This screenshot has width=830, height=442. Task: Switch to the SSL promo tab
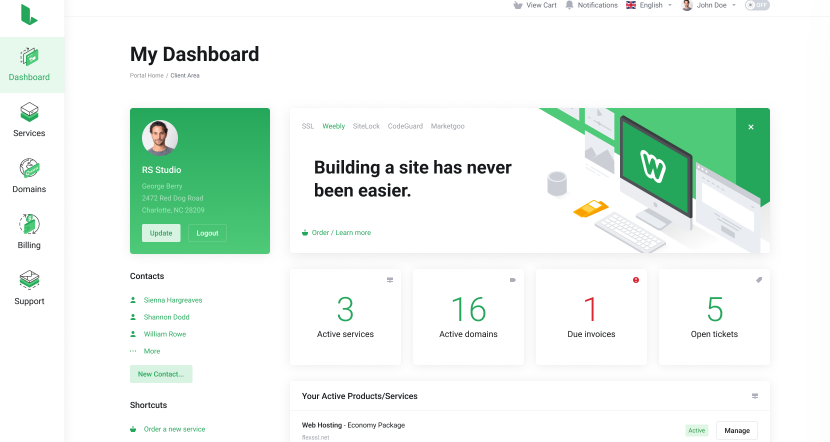(308, 126)
